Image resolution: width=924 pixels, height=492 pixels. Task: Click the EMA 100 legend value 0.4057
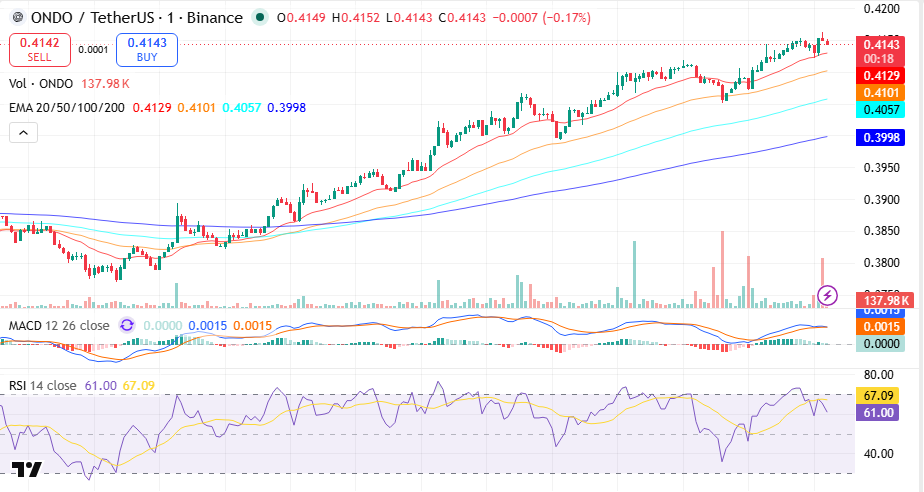[x=242, y=108]
